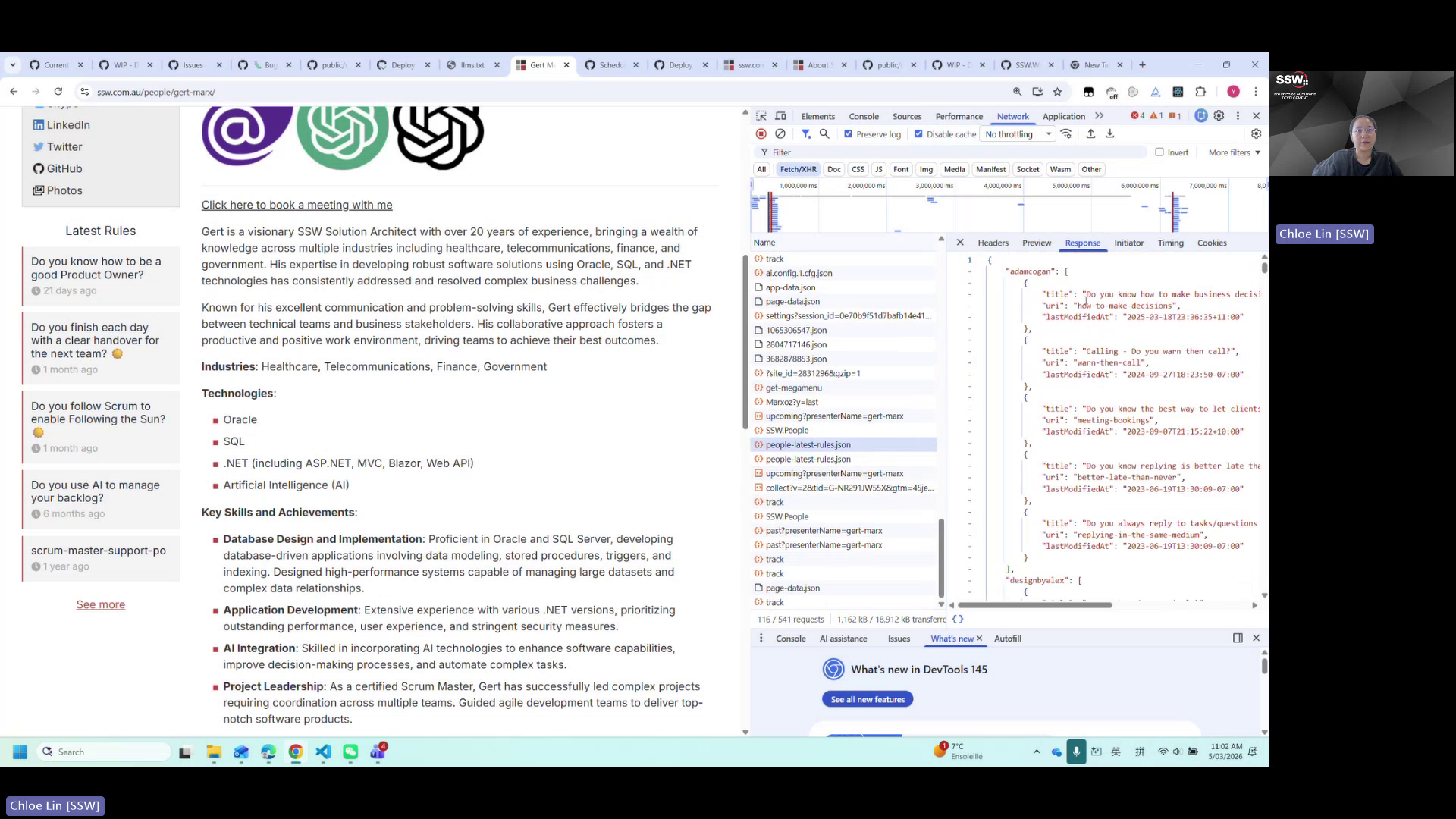Toggle drawer dock layout icon

[1238, 639]
